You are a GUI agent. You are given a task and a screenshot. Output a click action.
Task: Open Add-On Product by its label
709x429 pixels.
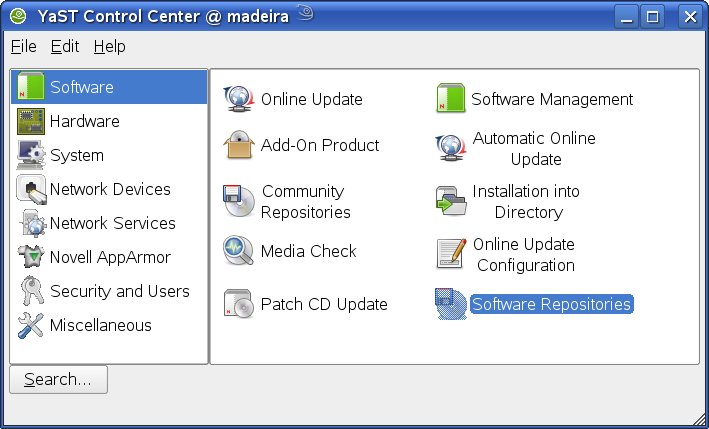tap(320, 145)
